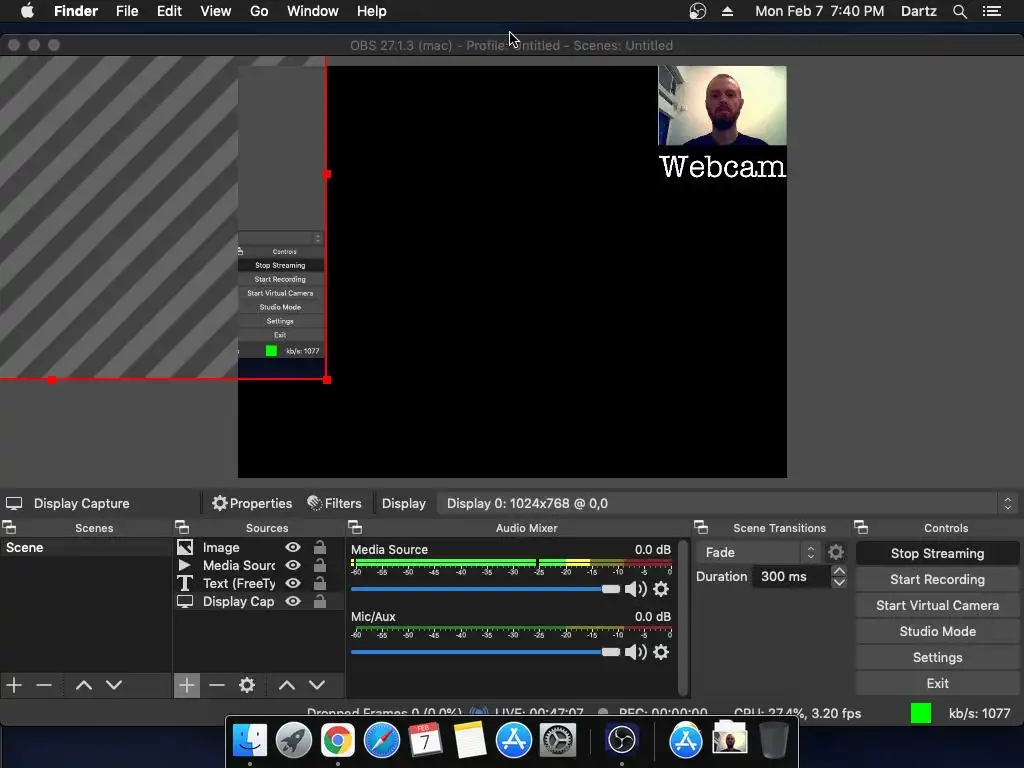
Task: Click the Duration 300 ms field
Action: pyautogui.click(x=791, y=577)
